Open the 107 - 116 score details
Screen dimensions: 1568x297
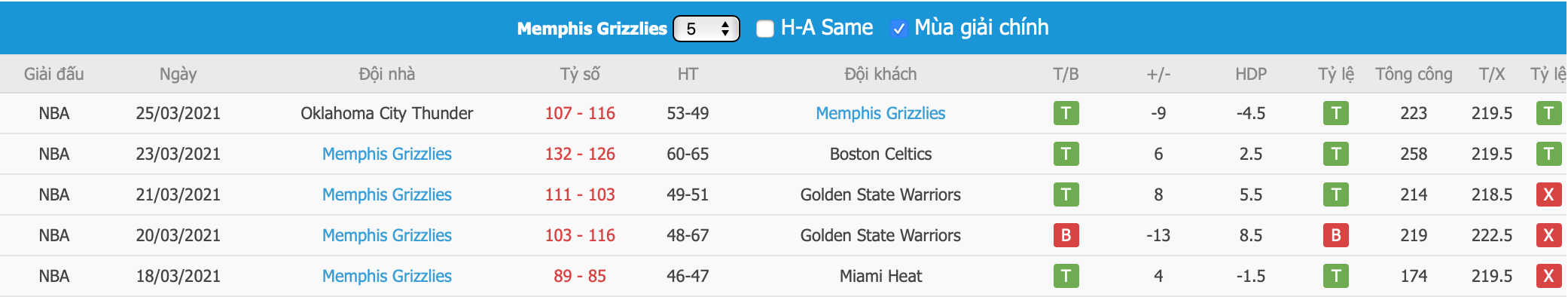tap(580, 113)
